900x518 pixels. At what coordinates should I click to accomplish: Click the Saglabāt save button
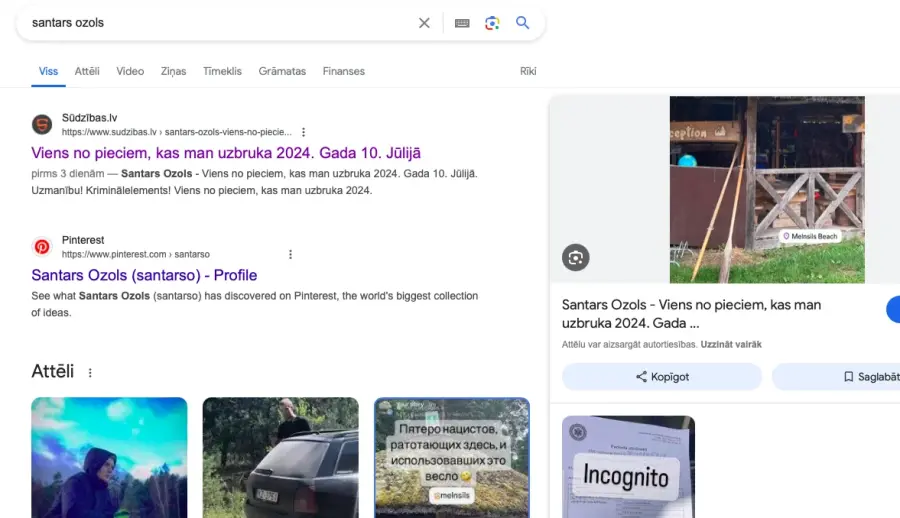(838, 377)
